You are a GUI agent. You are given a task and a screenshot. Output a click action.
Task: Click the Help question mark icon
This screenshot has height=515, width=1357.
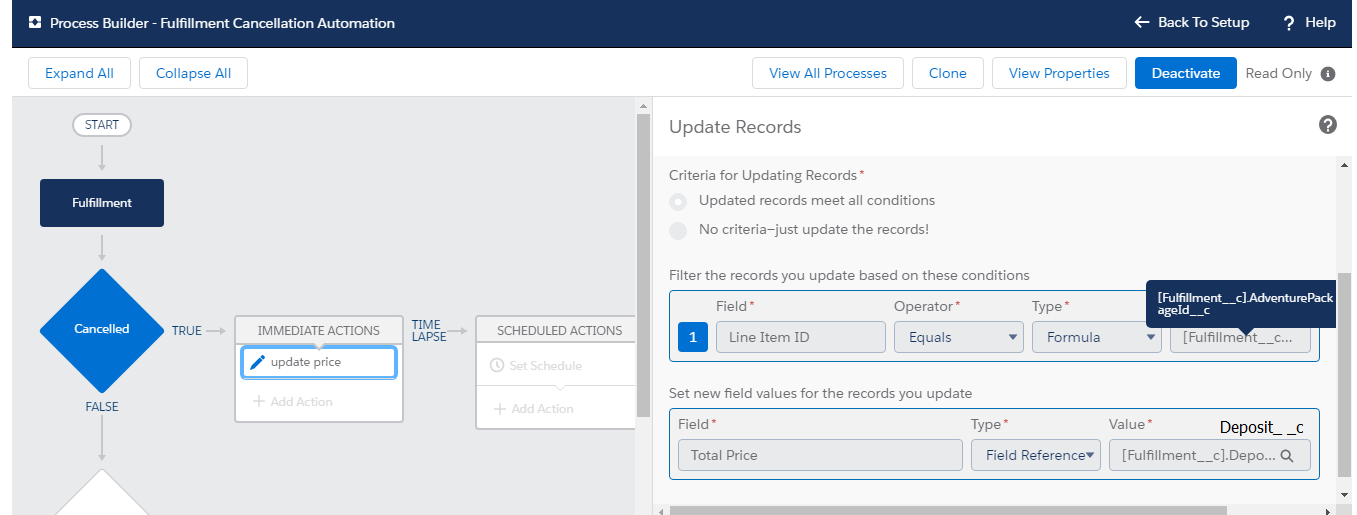tap(1289, 22)
